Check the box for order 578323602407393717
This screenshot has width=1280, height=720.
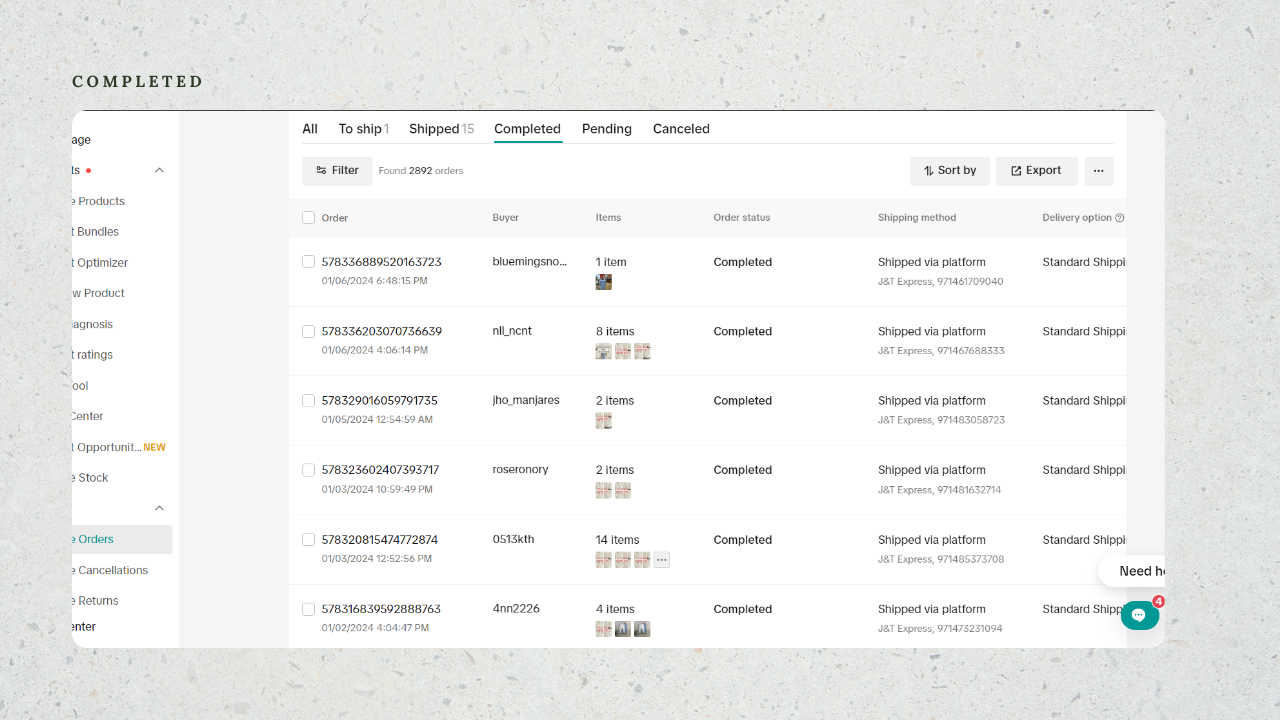308,470
